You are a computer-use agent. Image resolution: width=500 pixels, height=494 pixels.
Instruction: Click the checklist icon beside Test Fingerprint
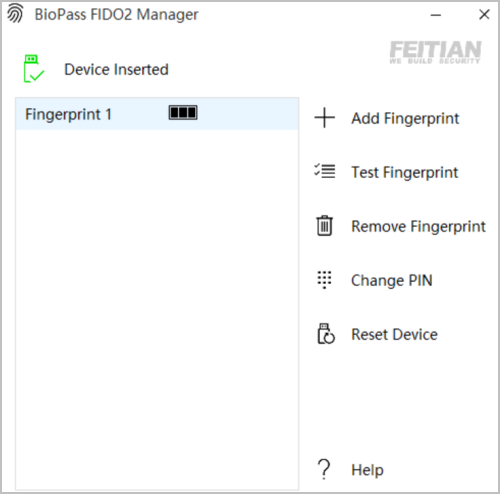pos(324,171)
